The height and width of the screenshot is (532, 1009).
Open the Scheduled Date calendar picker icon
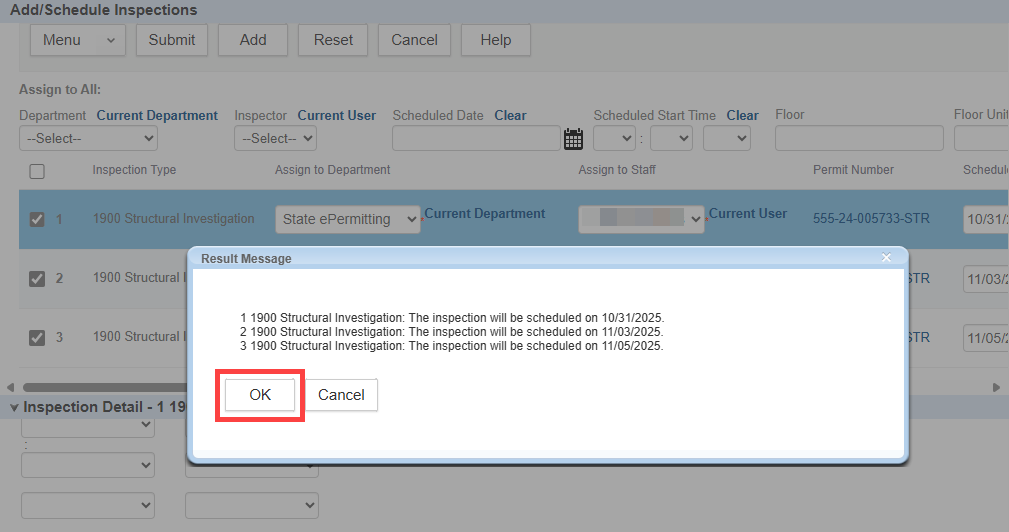(573, 139)
